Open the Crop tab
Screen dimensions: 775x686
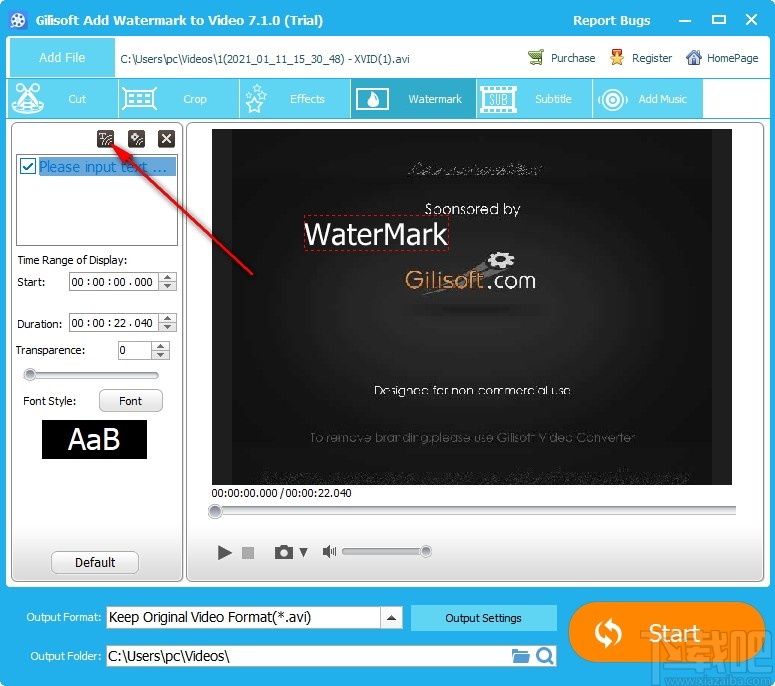point(179,98)
